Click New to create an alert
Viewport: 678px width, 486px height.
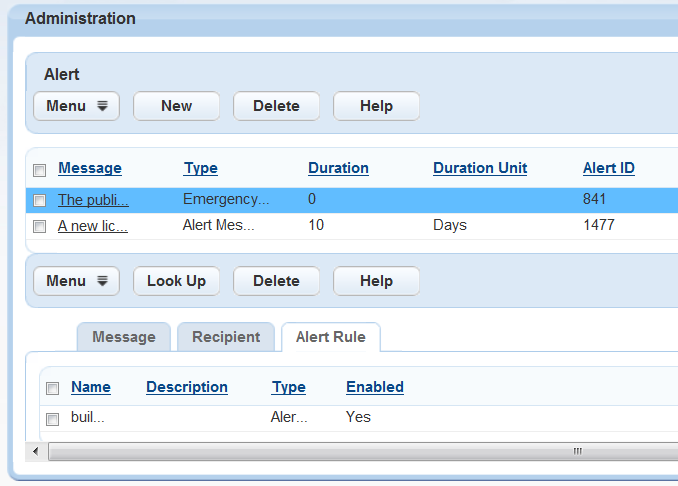176,106
